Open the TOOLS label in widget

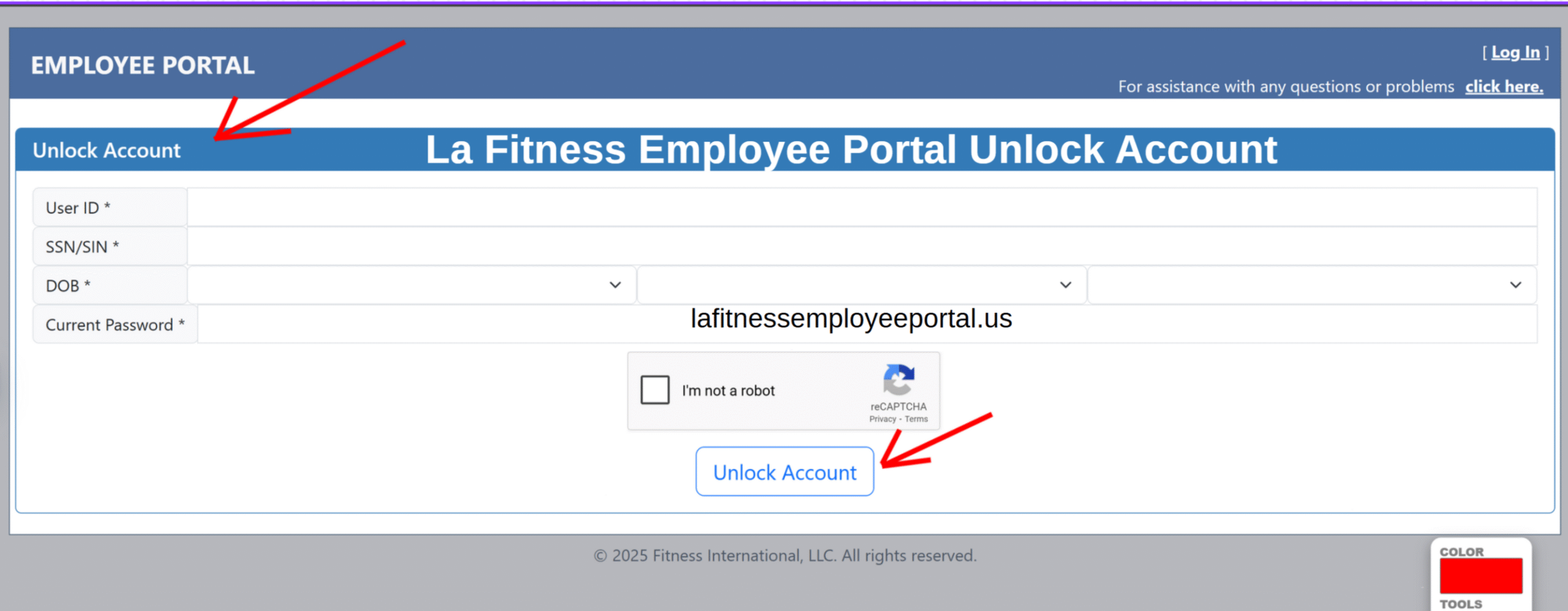(x=1461, y=604)
